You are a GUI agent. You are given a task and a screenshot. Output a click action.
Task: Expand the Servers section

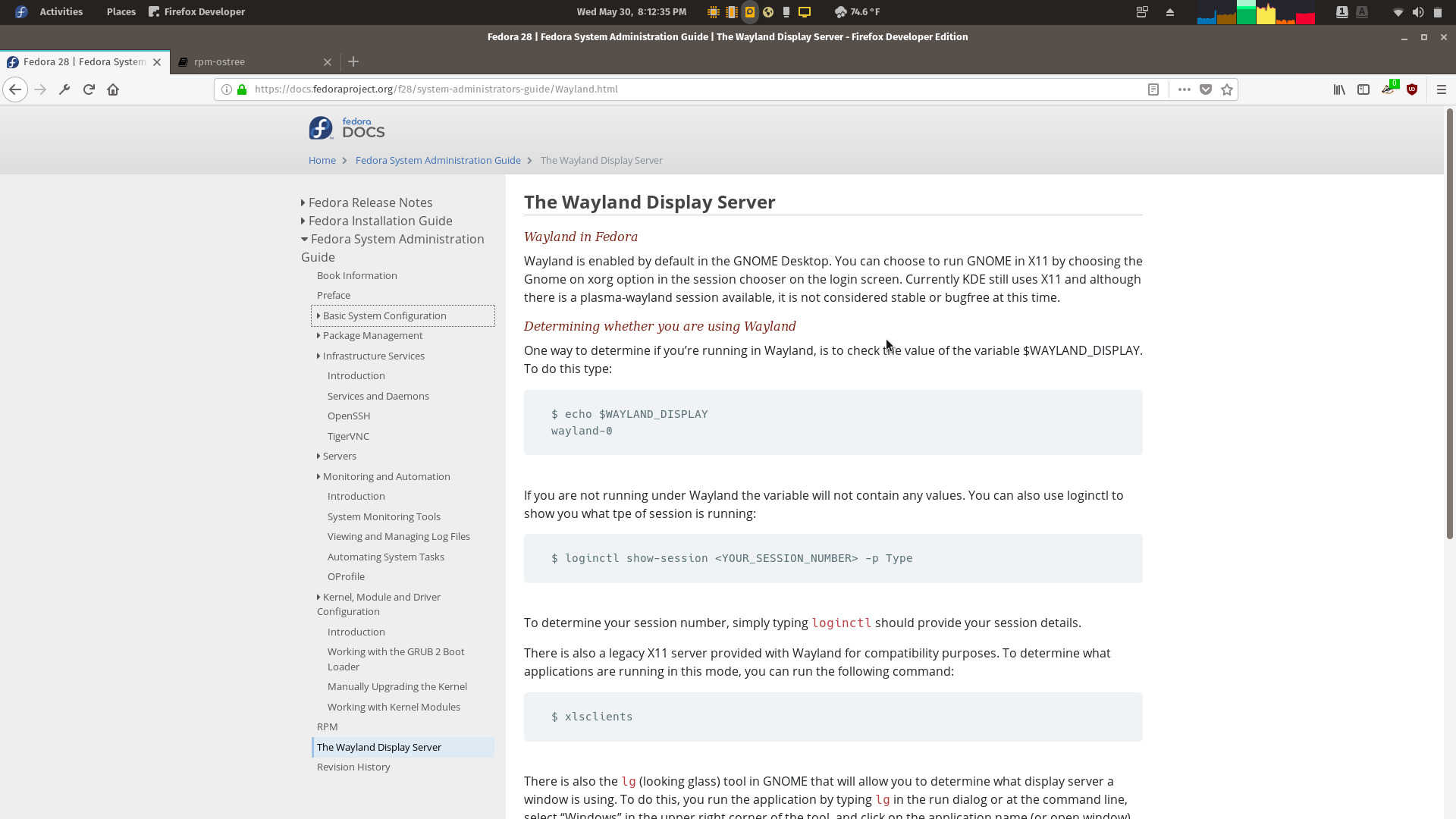click(x=336, y=456)
